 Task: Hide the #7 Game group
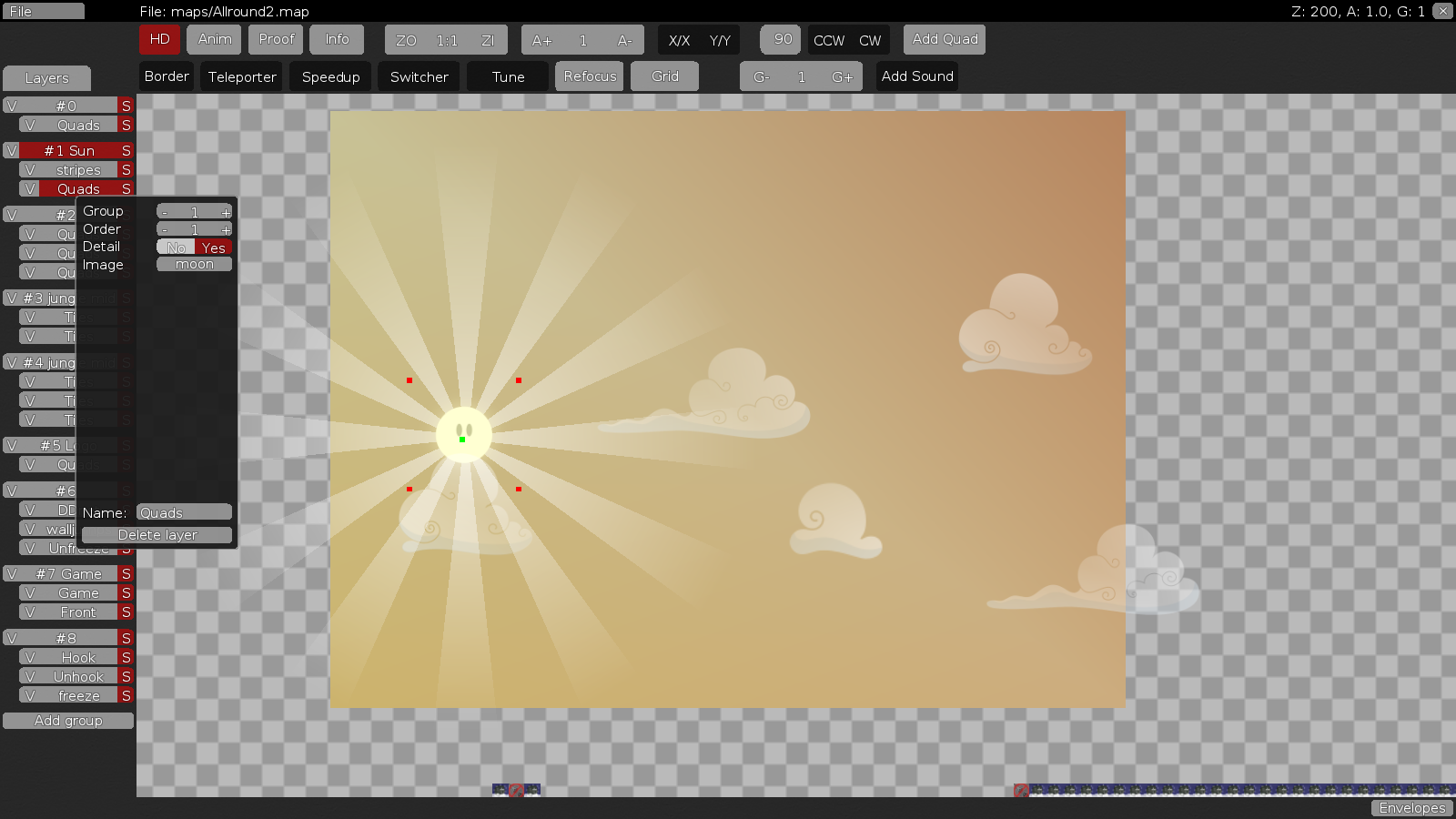12,574
